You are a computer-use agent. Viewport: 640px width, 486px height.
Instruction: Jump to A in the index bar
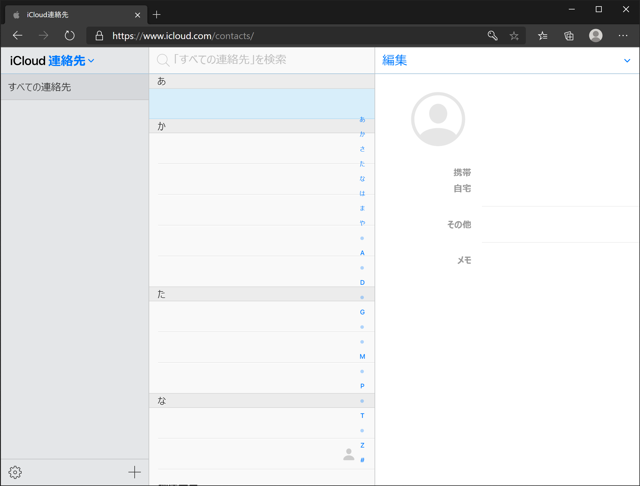point(362,253)
